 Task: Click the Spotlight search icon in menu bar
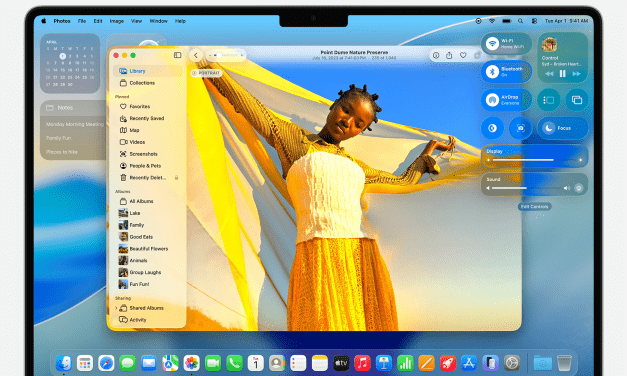point(520,21)
